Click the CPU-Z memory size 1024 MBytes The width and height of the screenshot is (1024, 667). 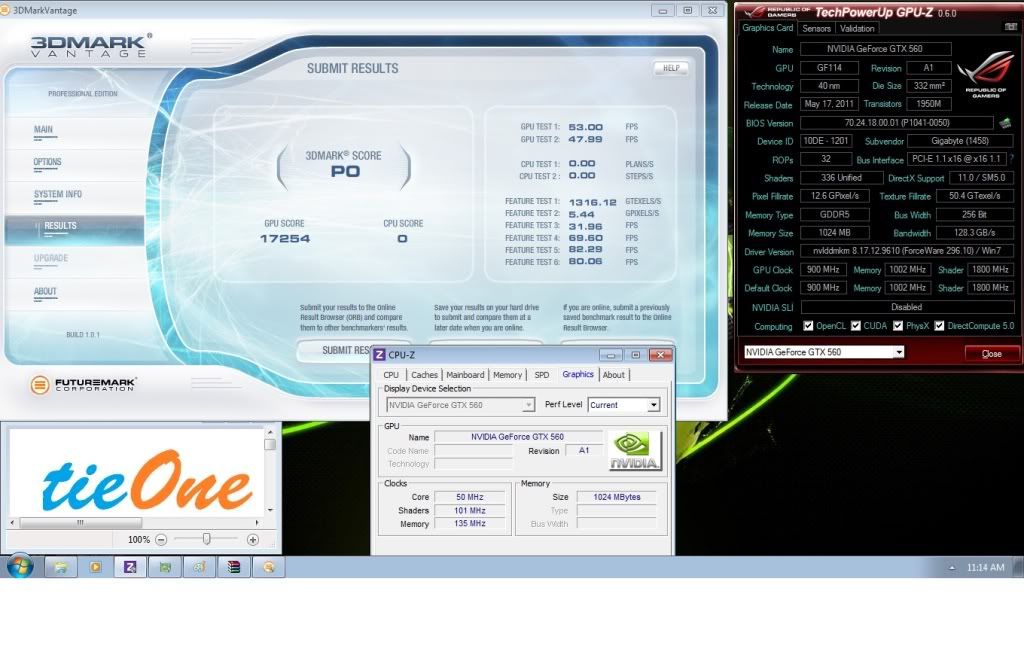(616, 497)
